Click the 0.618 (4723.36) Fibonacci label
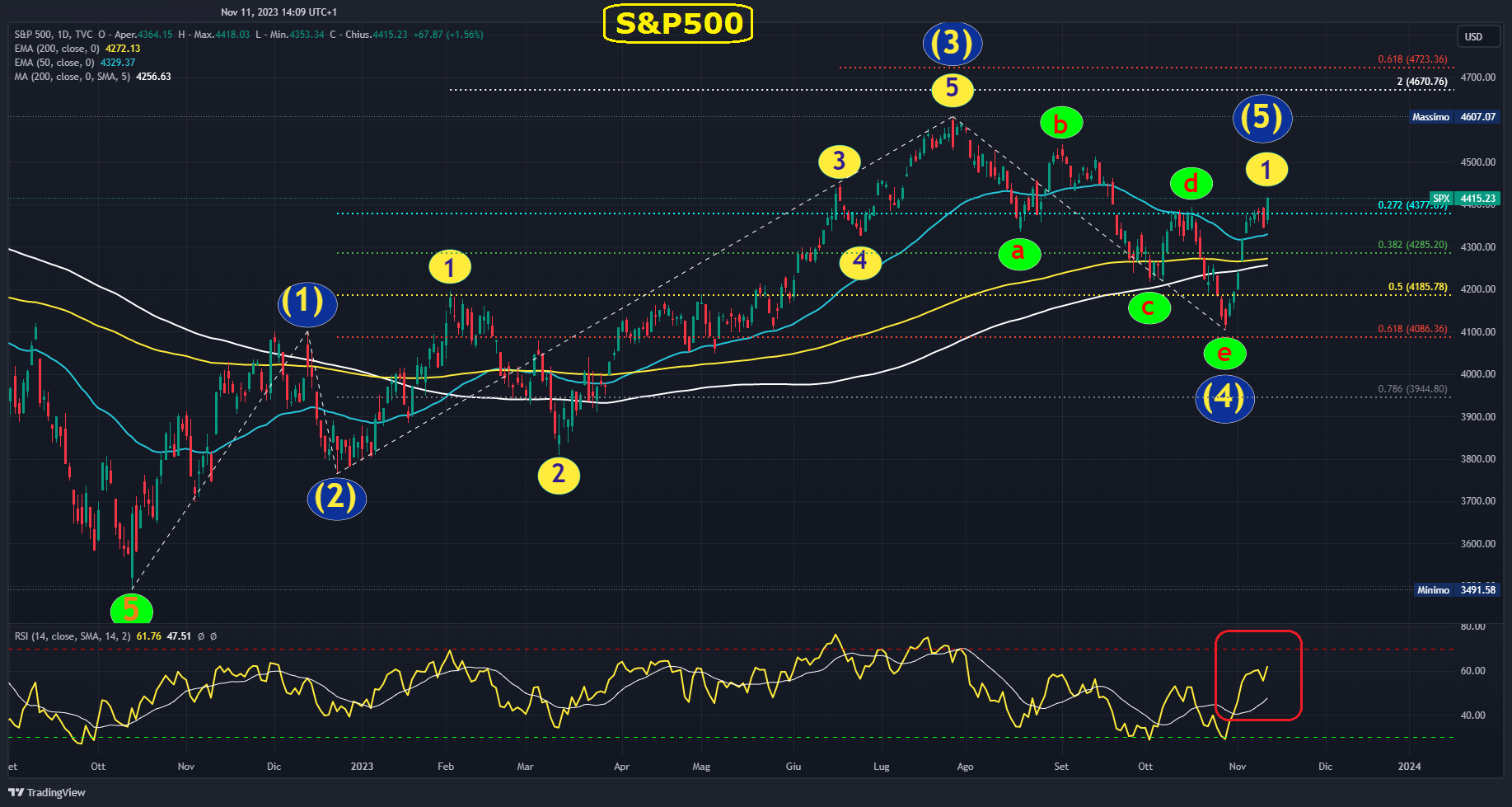The width and height of the screenshot is (1512, 807). (1412, 59)
